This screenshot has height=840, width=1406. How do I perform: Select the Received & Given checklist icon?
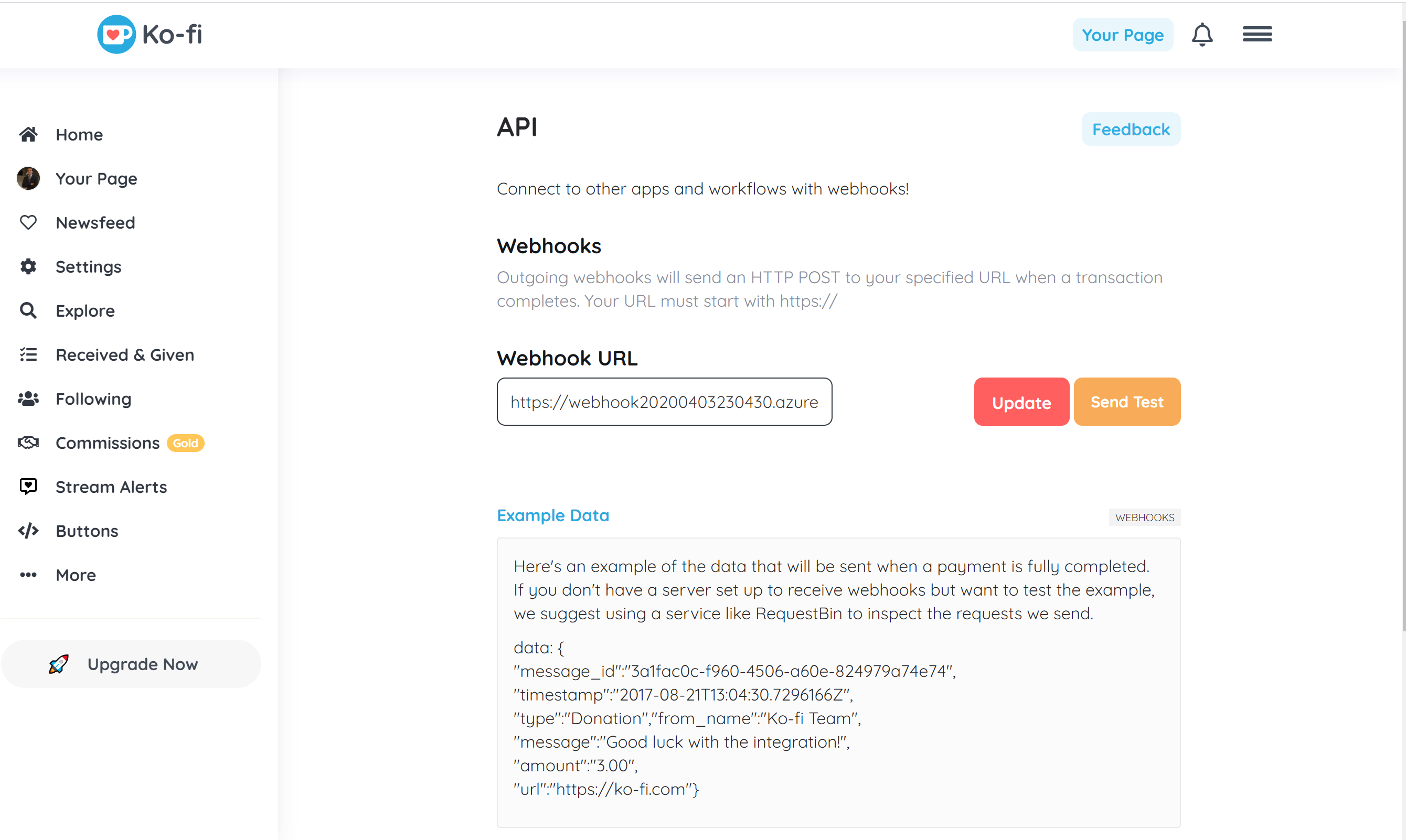(x=28, y=354)
